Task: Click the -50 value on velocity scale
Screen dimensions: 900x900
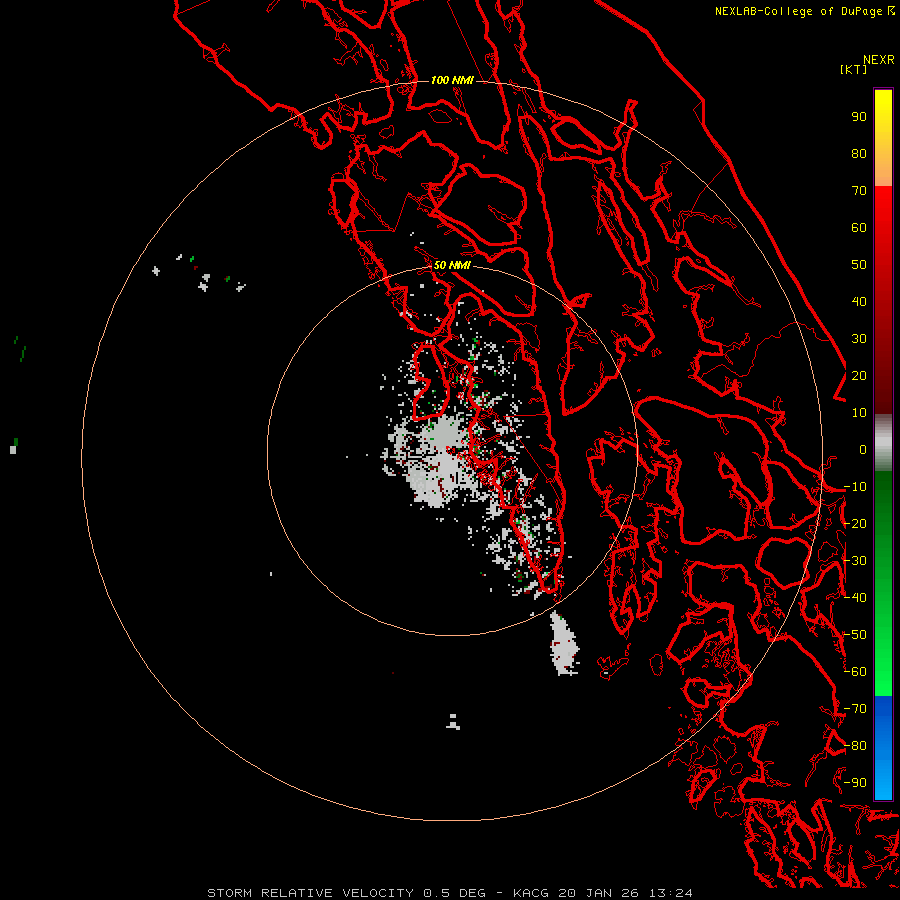Action: tap(855, 635)
